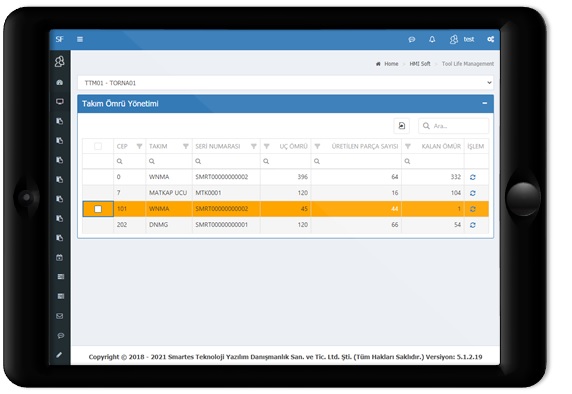The image size is (572, 394).
Task: Open the monitor screen icon in the sidebar
Action: coord(60,101)
